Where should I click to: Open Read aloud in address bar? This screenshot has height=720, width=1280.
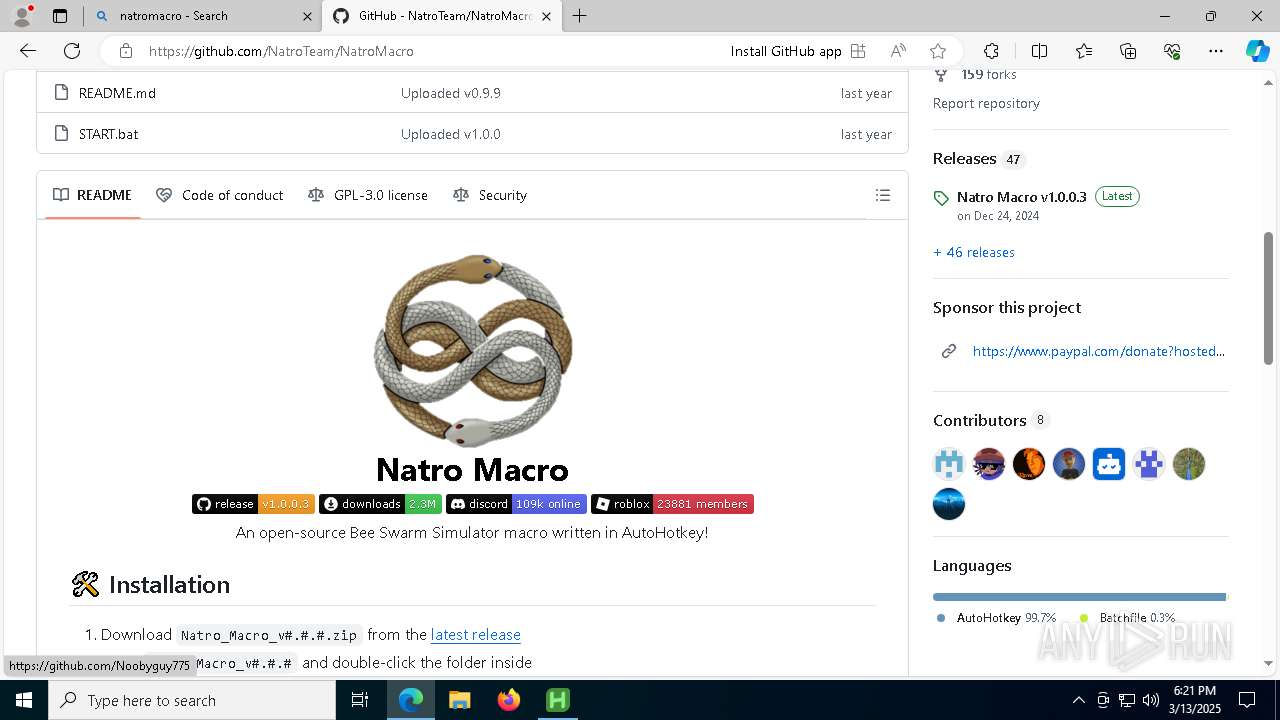897,51
